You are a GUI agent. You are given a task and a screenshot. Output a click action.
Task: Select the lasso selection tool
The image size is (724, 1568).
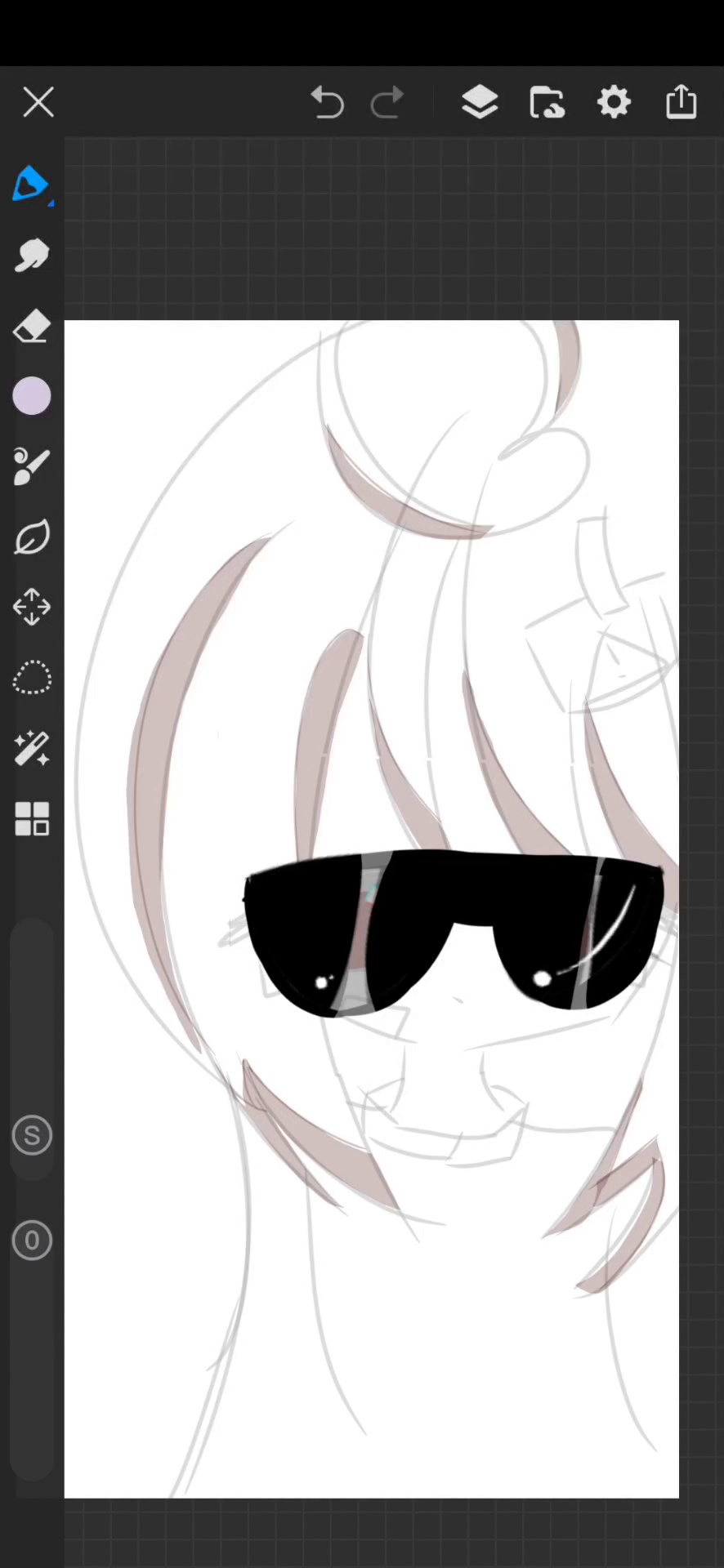(x=32, y=678)
